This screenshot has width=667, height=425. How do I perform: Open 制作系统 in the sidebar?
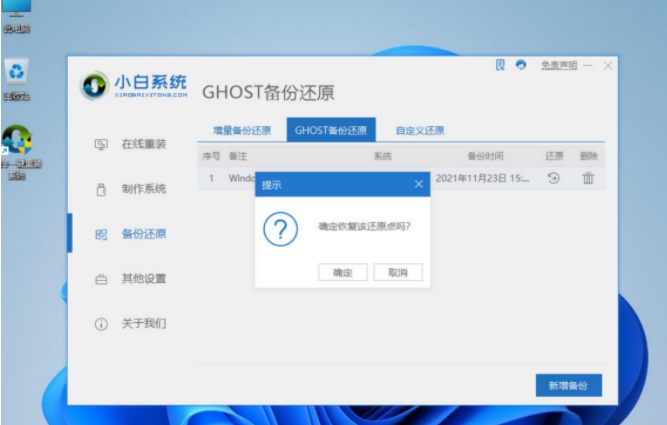(x=144, y=189)
